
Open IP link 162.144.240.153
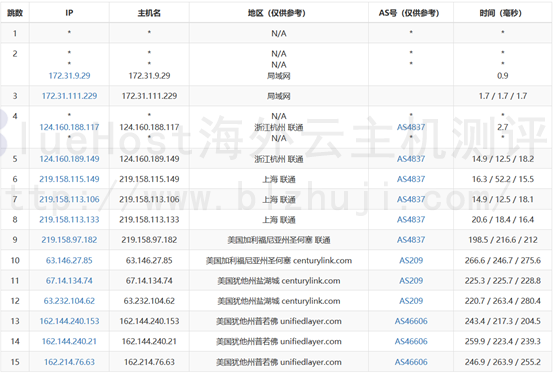click(x=69, y=321)
